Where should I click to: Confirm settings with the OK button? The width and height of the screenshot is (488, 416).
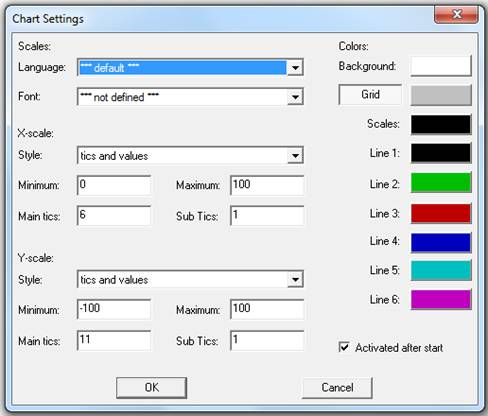click(x=151, y=388)
